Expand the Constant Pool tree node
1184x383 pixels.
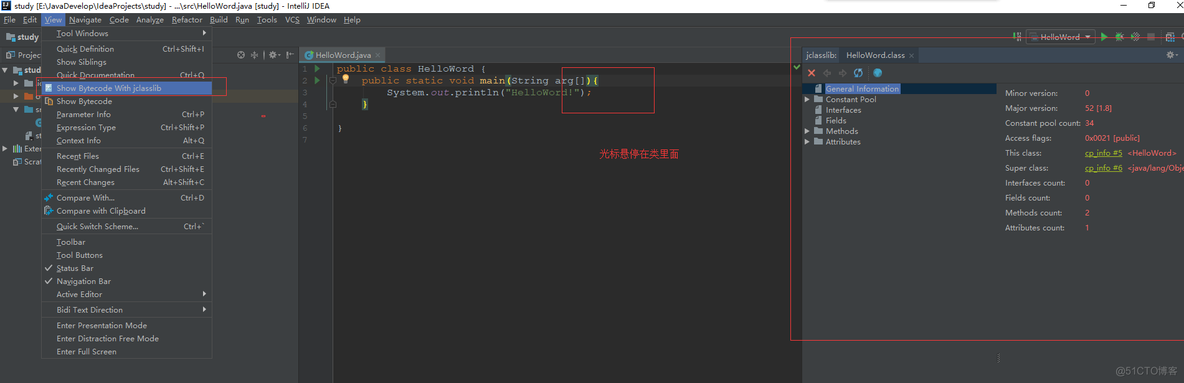point(808,99)
